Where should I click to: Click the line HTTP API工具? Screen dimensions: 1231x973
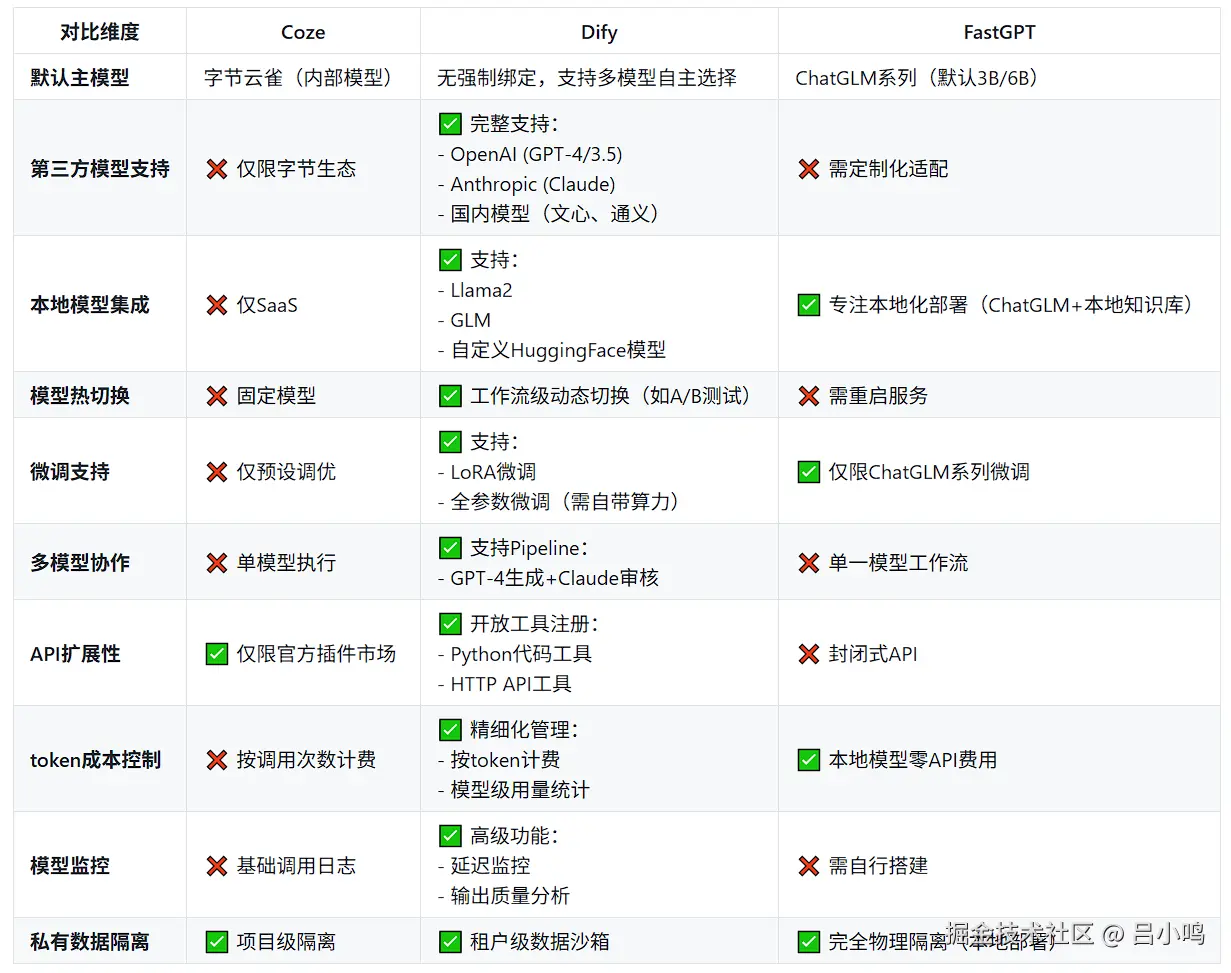505,684
